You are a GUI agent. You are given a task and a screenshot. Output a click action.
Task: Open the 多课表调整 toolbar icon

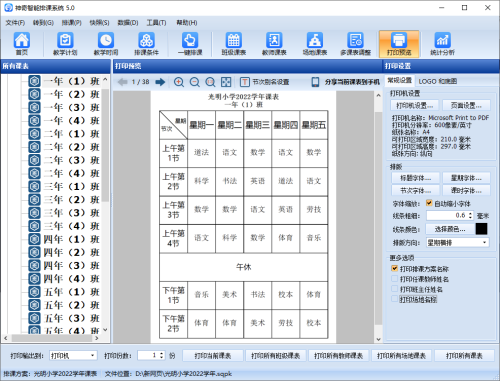click(356, 44)
